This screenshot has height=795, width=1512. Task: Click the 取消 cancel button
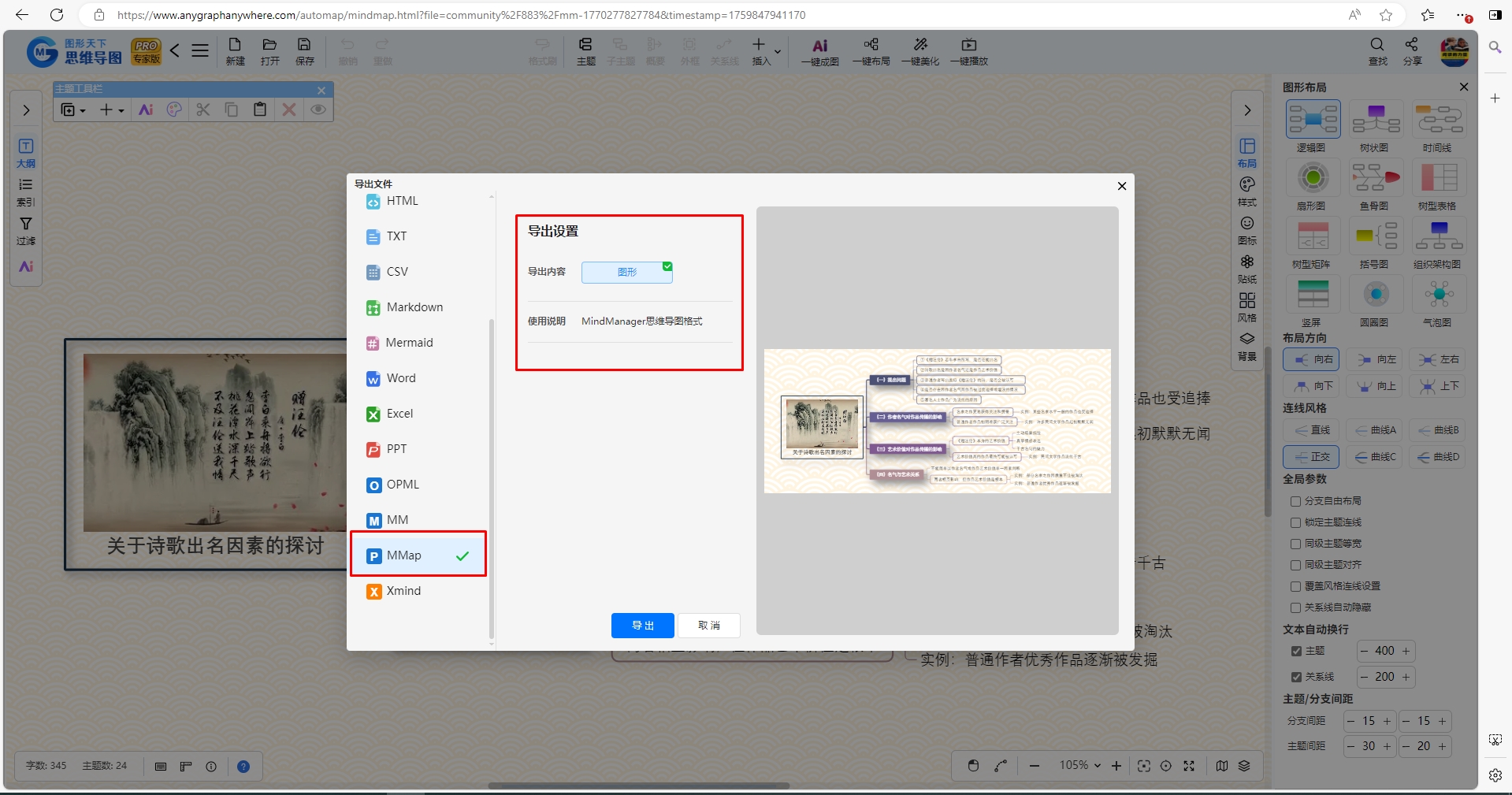[709, 626]
